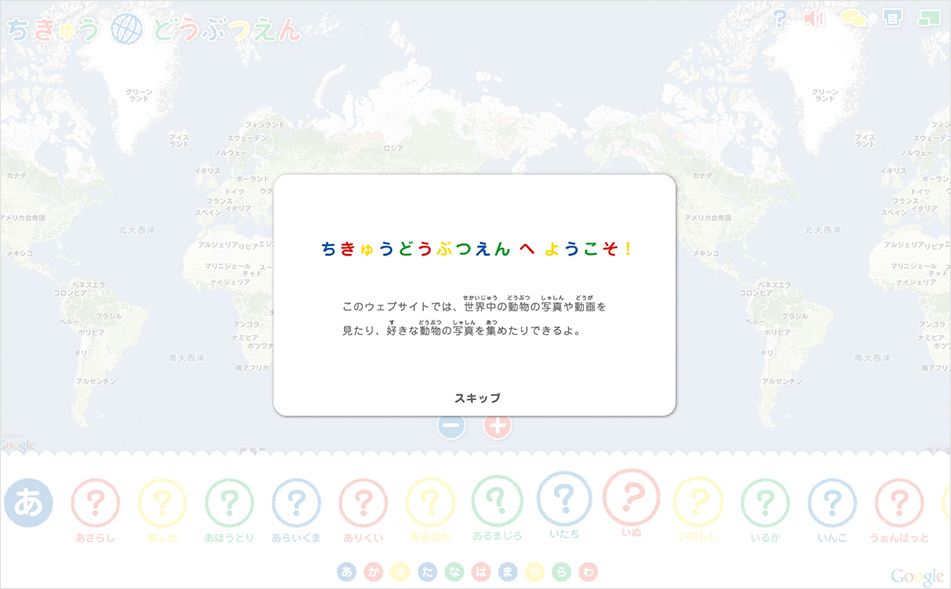Click the Google logo at bottom right

click(917, 576)
